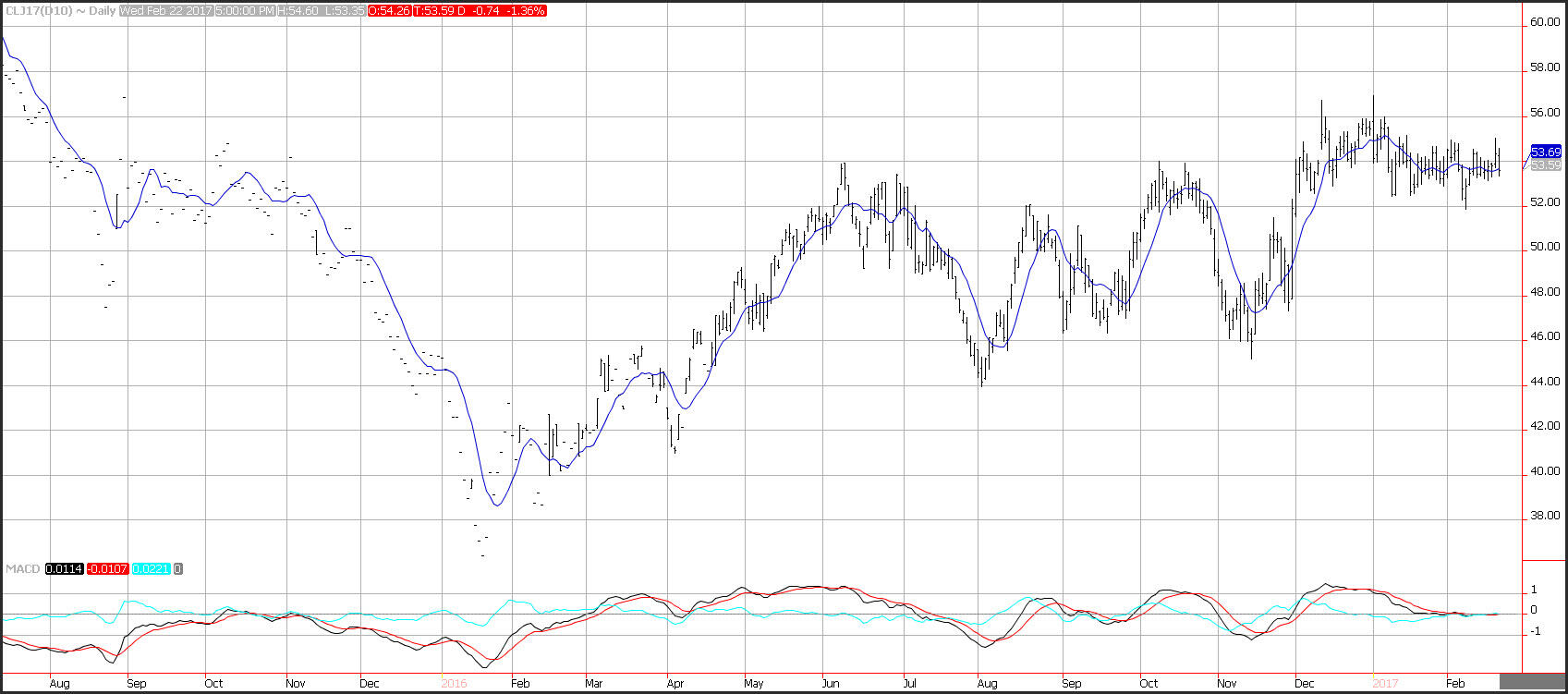Click the 2017 year marker on time axis

click(1384, 683)
